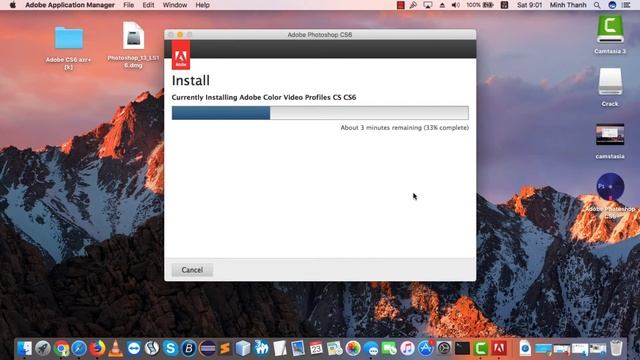This screenshot has width=640, height=360.
Task: Launch Skype from the Dock
Action: (x=170, y=348)
